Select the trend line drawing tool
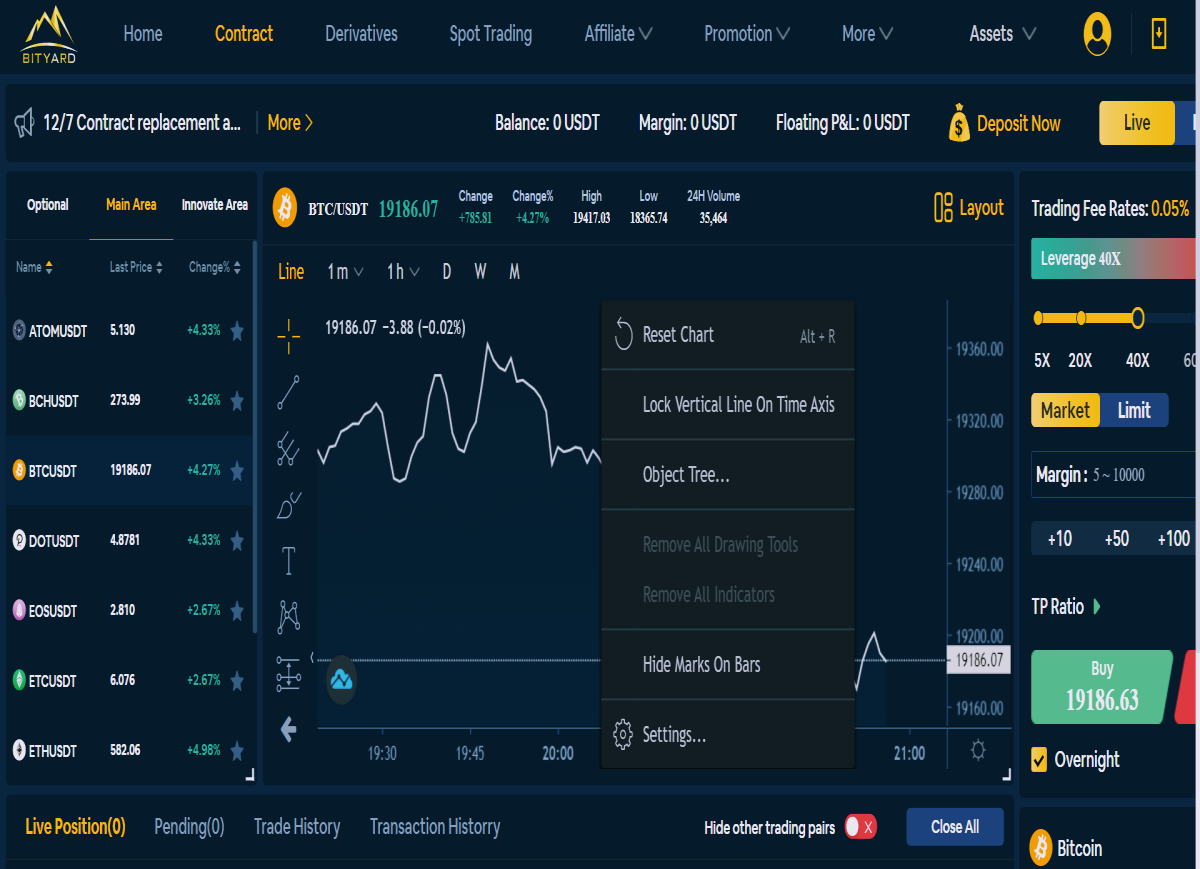1200x869 pixels. pyautogui.click(x=288, y=393)
